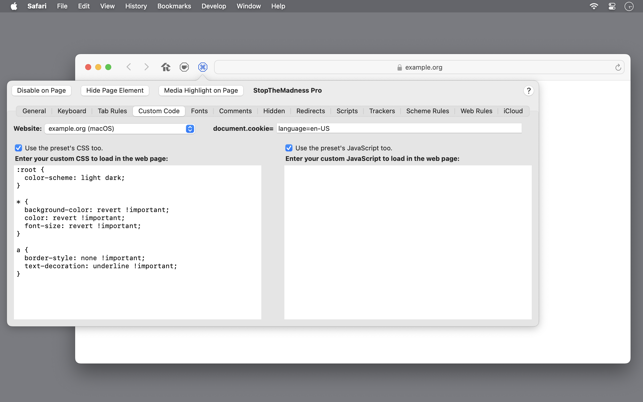The width and height of the screenshot is (643, 402).
Task: Click the lock icon beside example.org
Action: pos(399,67)
